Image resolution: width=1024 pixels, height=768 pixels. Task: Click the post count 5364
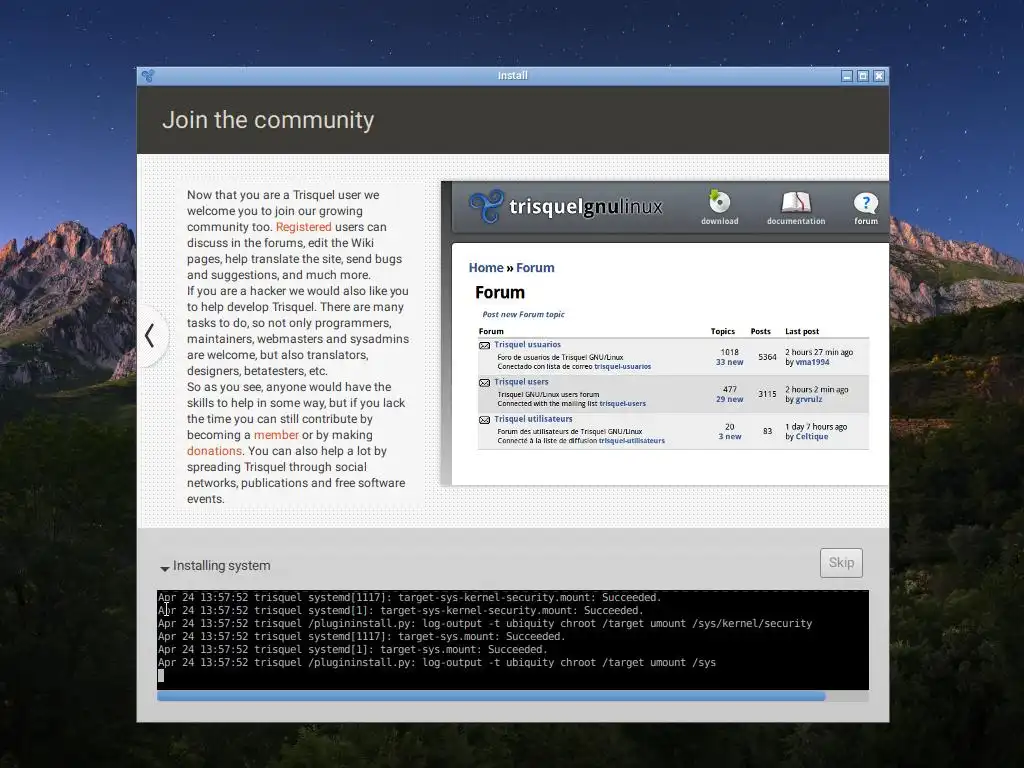point(767,357)
